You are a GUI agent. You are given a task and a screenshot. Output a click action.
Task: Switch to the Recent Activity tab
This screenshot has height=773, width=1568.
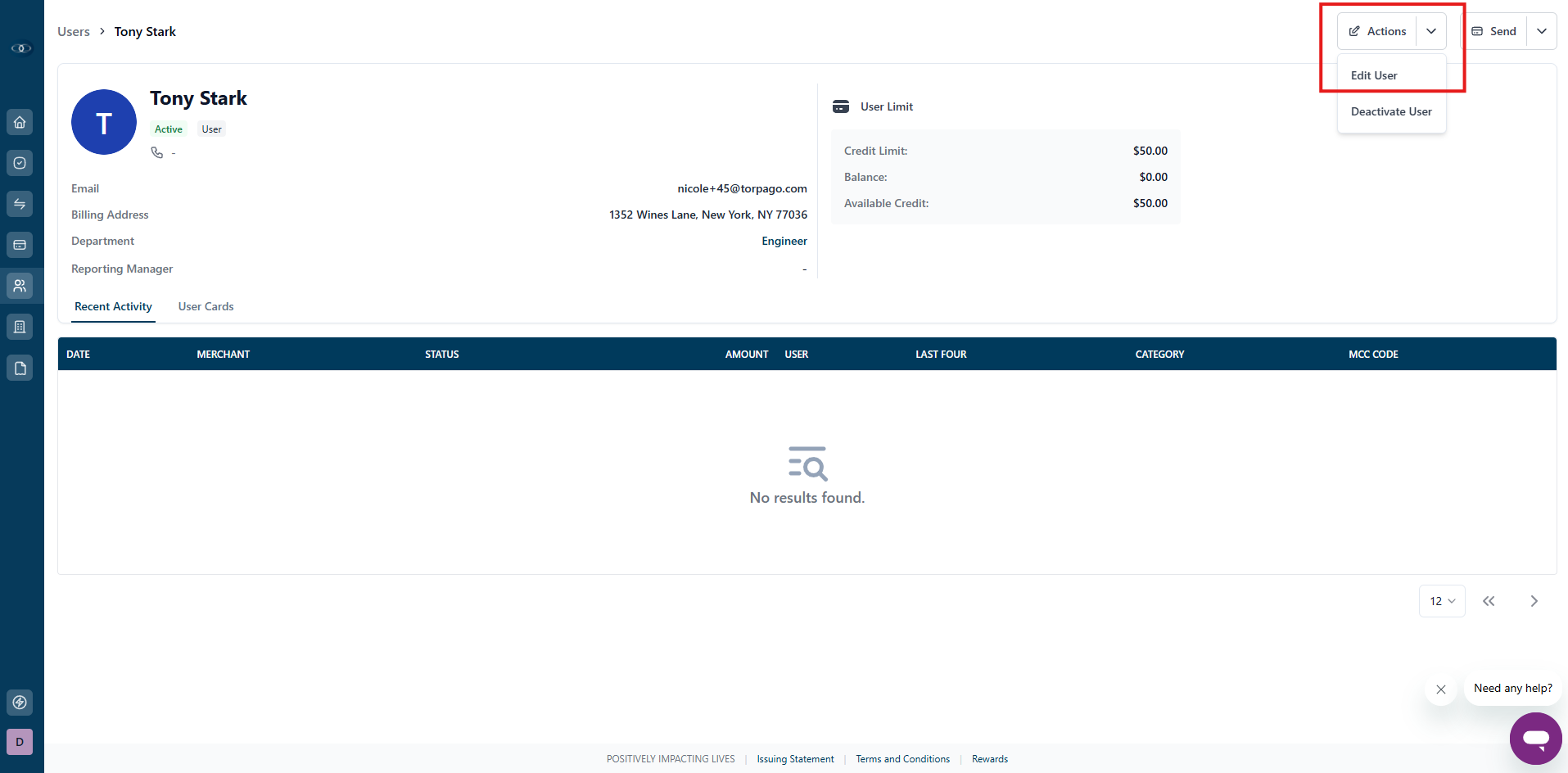click(x=113, y=306)
